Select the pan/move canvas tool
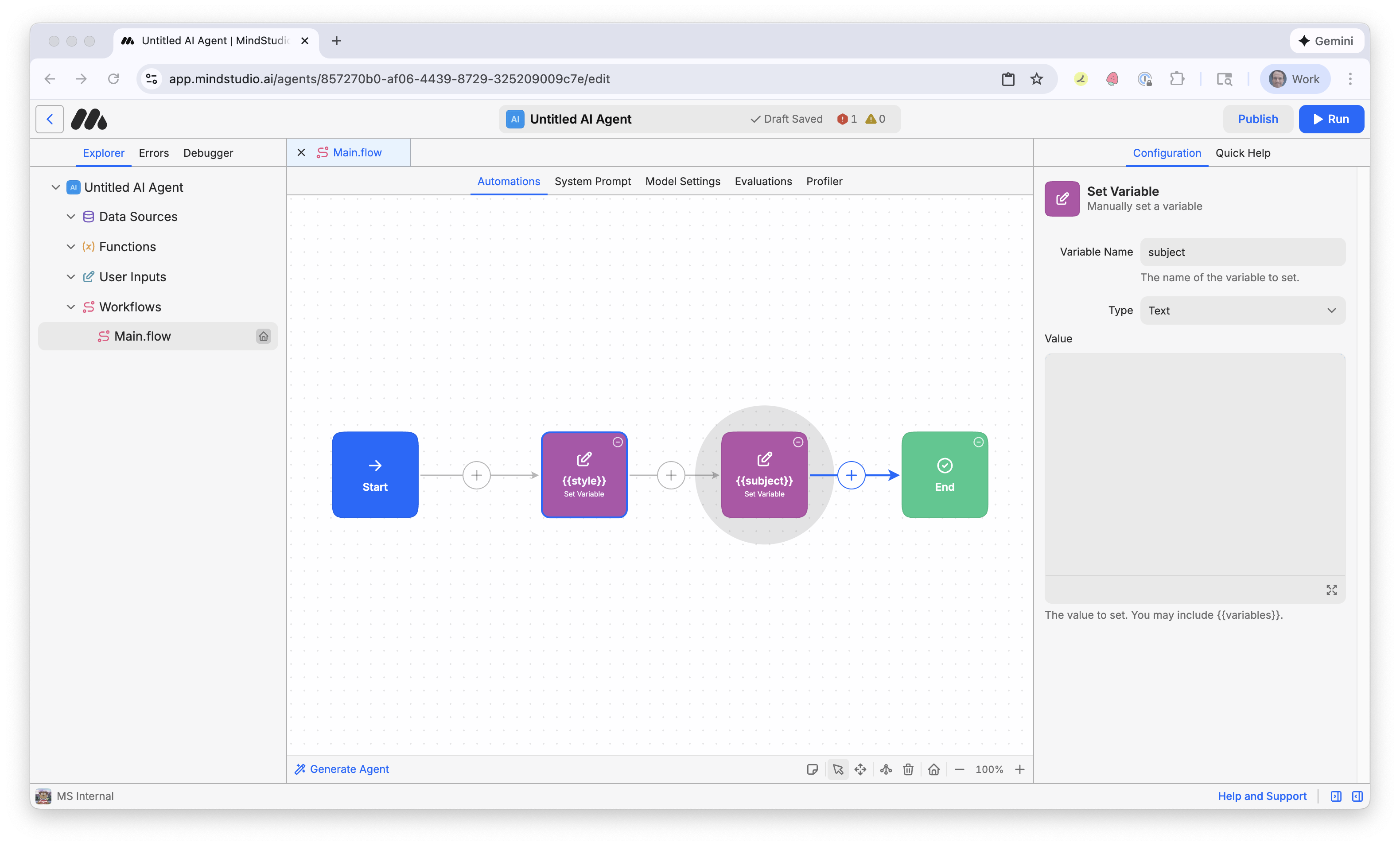Viewport: 1400px width, 846px height. coord(860,769)
